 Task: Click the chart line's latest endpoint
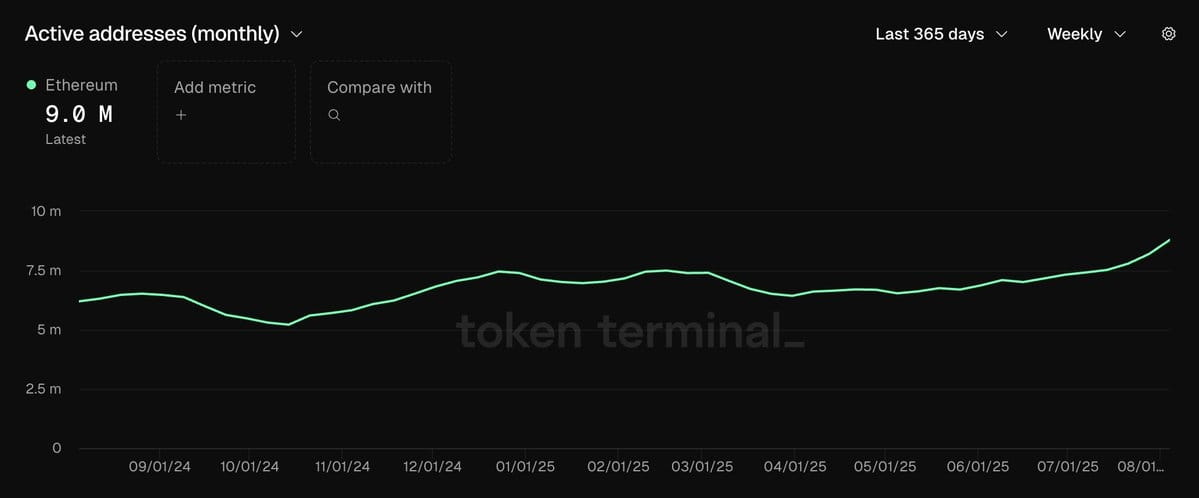[x=1169, y=240]
